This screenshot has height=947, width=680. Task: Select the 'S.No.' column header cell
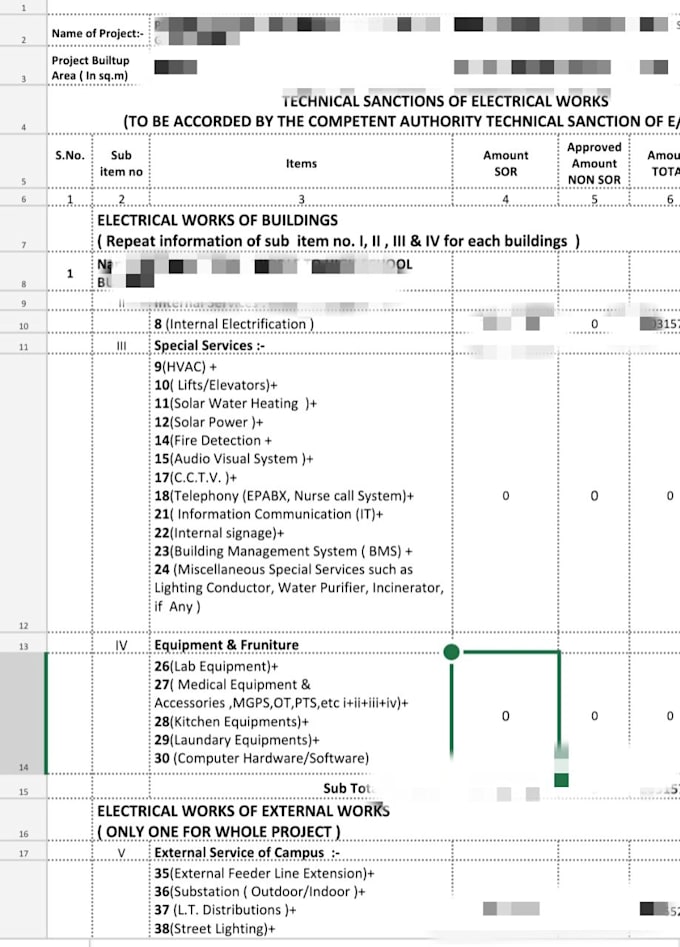point(70,161)
